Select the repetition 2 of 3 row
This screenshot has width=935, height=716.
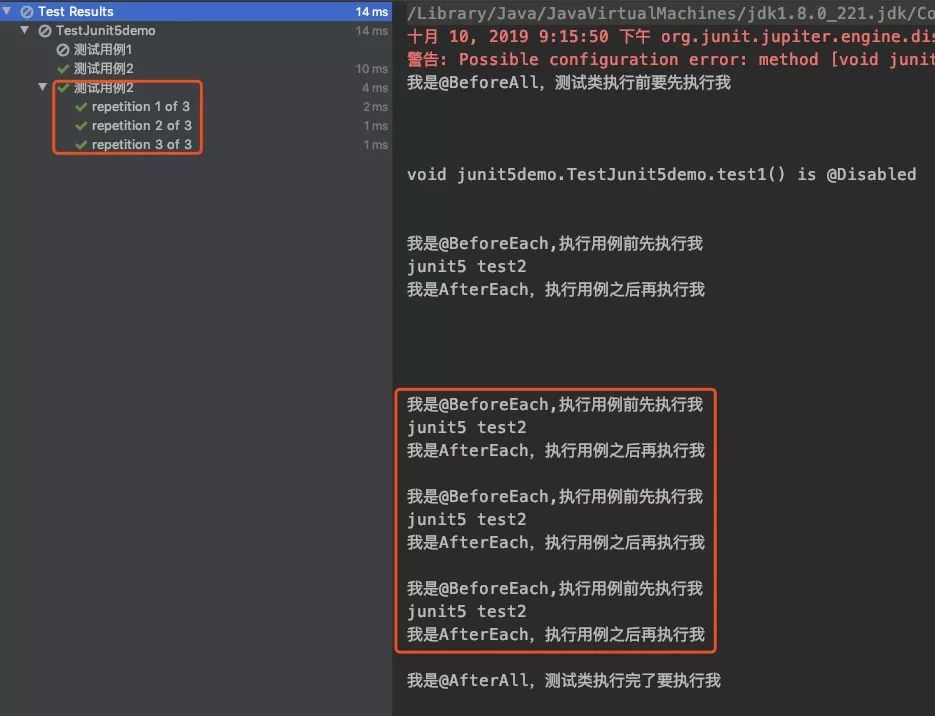196,126
